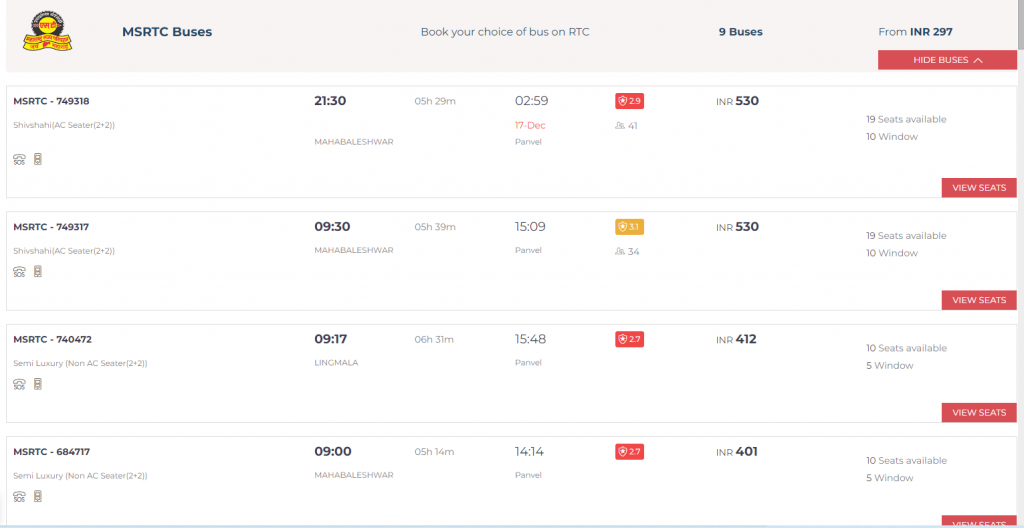This screenshot has height=528, width=1024.
Task: Click the 17-Dec arrival date
Action: tap(530, 125)
